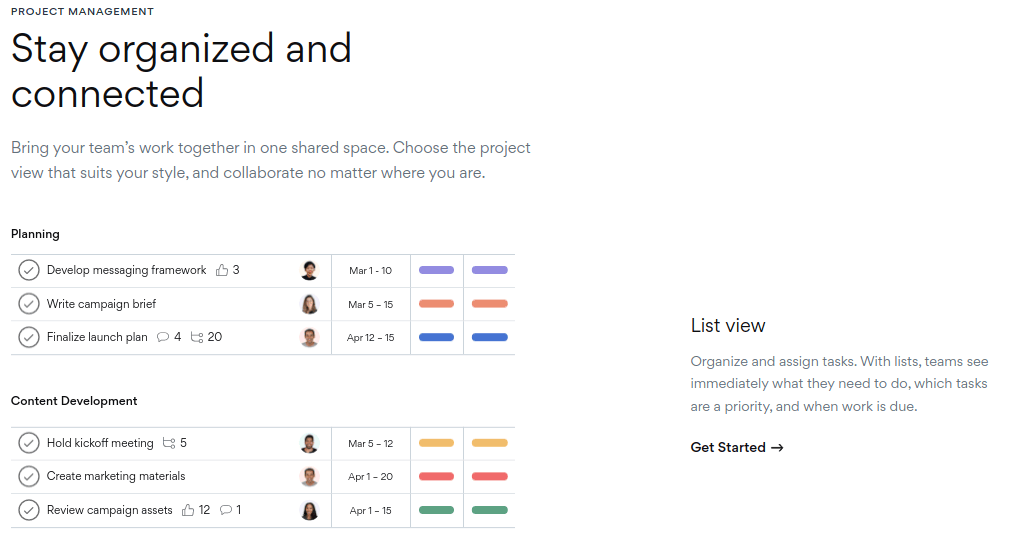Open assignee avatar for Review campaign assets
Viewport: 1024px width, 548px height.
(309, 510)
